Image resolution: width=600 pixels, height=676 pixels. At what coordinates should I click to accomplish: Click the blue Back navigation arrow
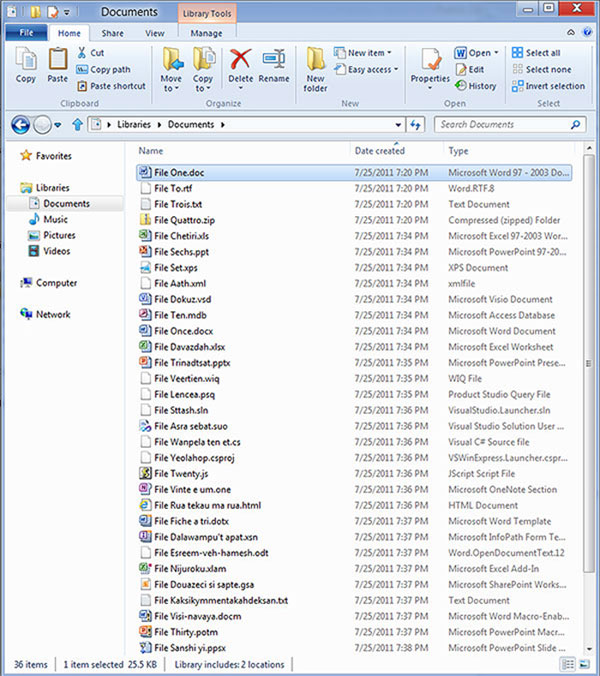(x=20, y=125)
